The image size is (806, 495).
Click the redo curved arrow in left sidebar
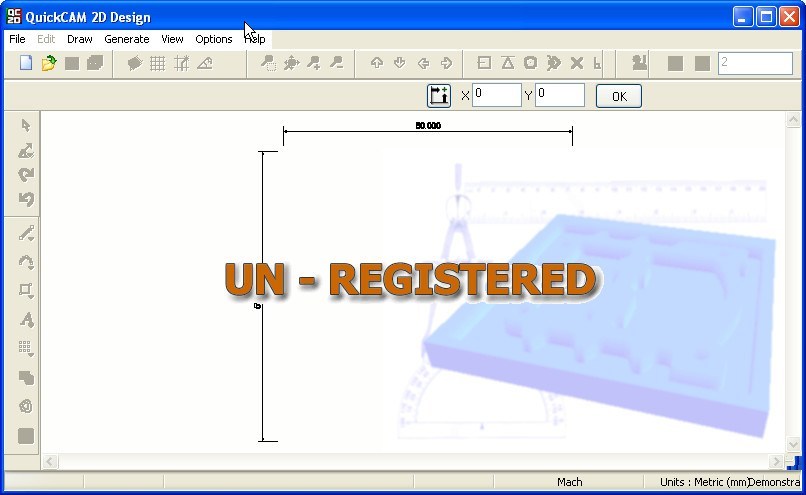[x=26, y=174]
